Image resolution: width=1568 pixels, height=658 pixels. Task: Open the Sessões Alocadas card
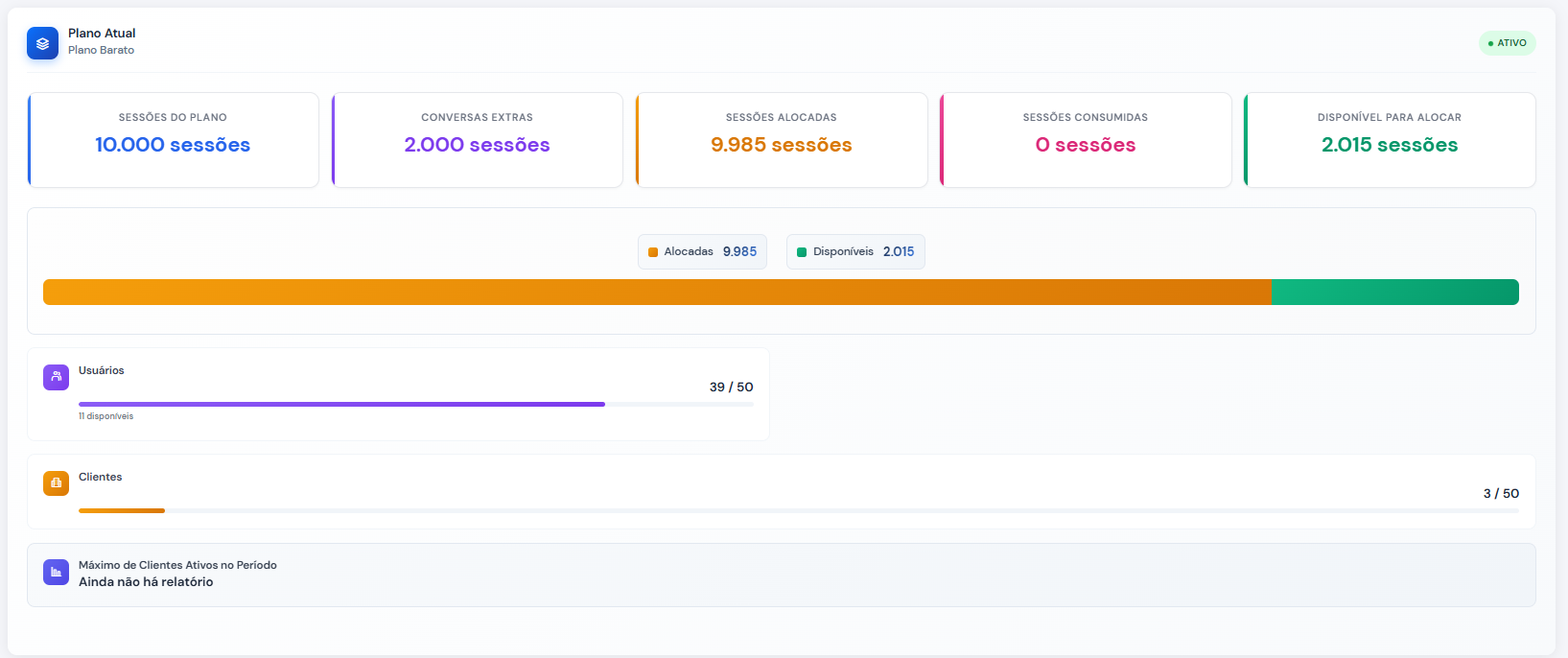click(x=782, y=140)
